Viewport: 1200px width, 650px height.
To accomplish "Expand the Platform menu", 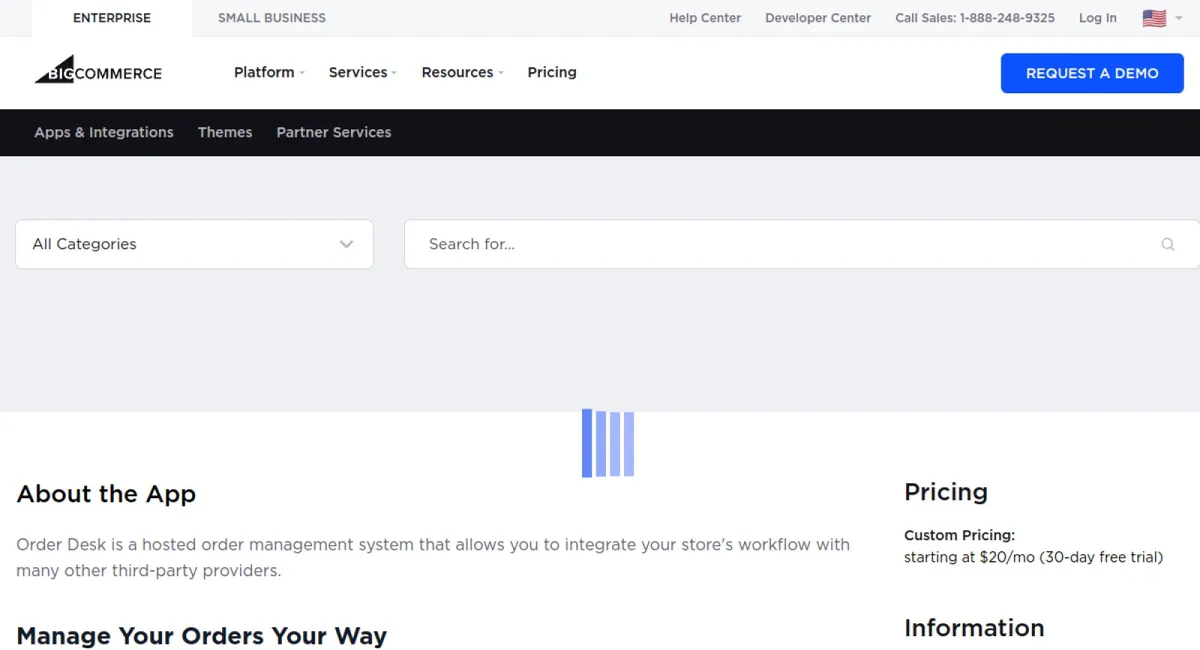I will pos(269,72).
